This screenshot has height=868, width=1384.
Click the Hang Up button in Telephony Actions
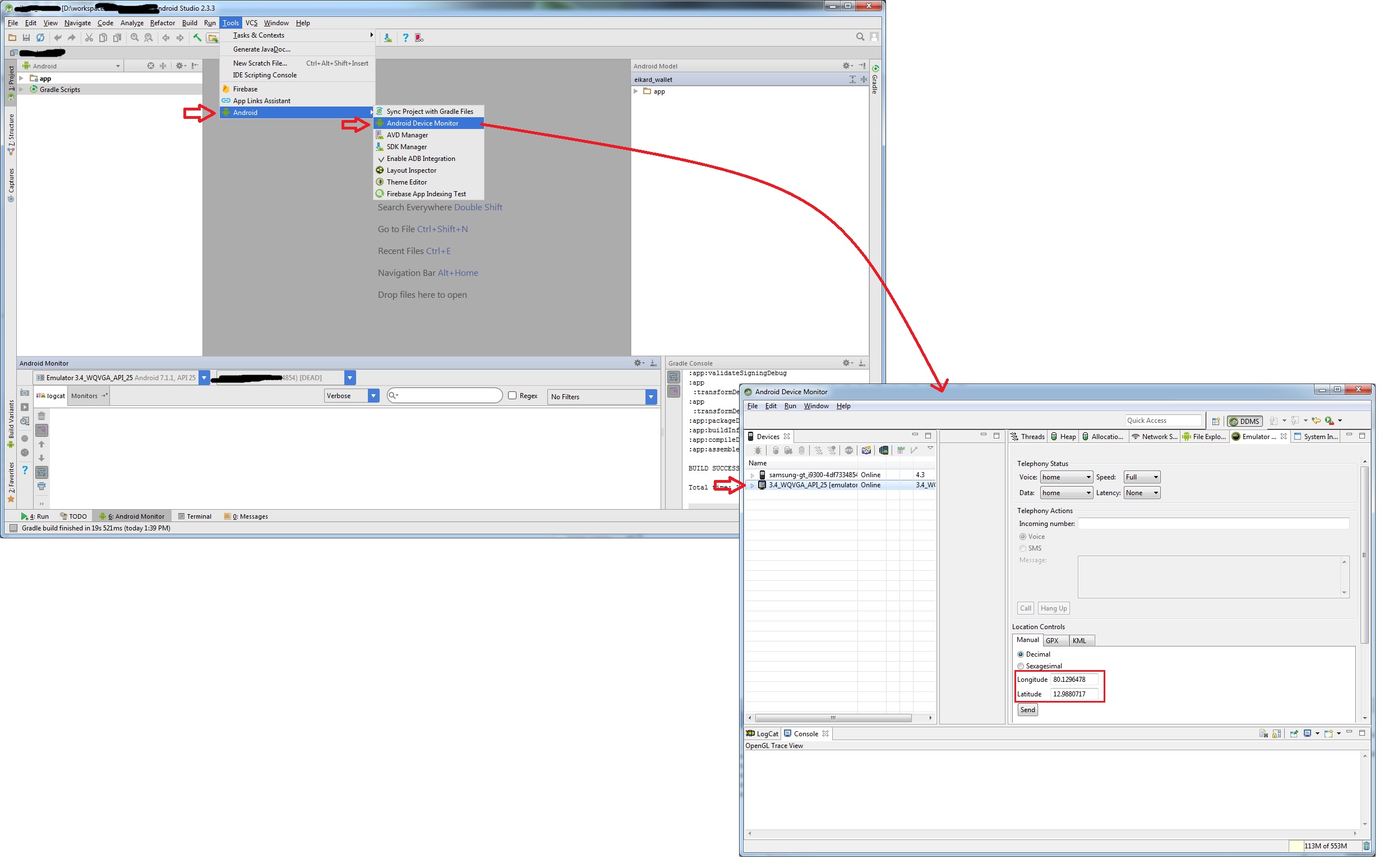point(1053,608)
